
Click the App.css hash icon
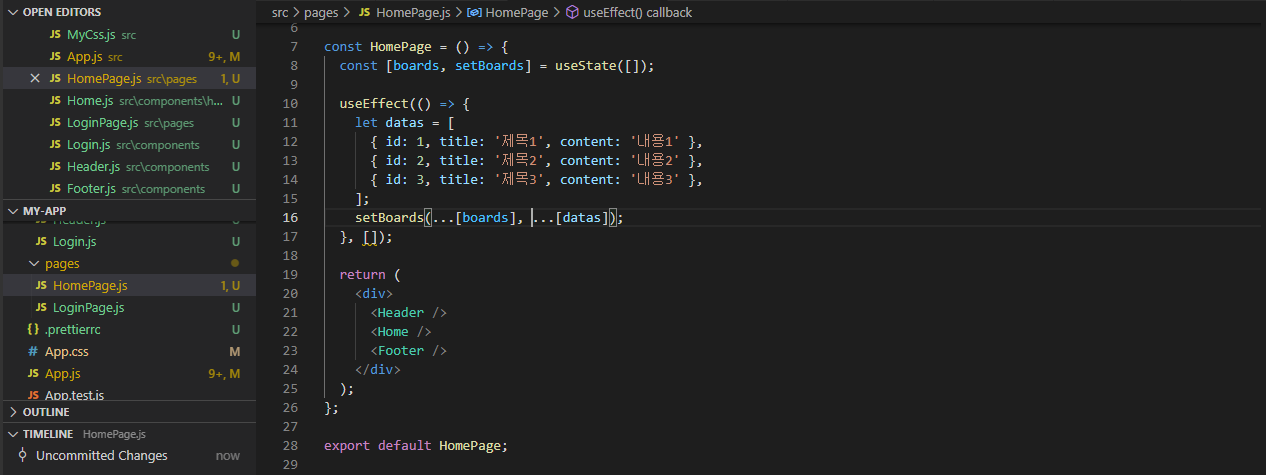tap(33, 352)
